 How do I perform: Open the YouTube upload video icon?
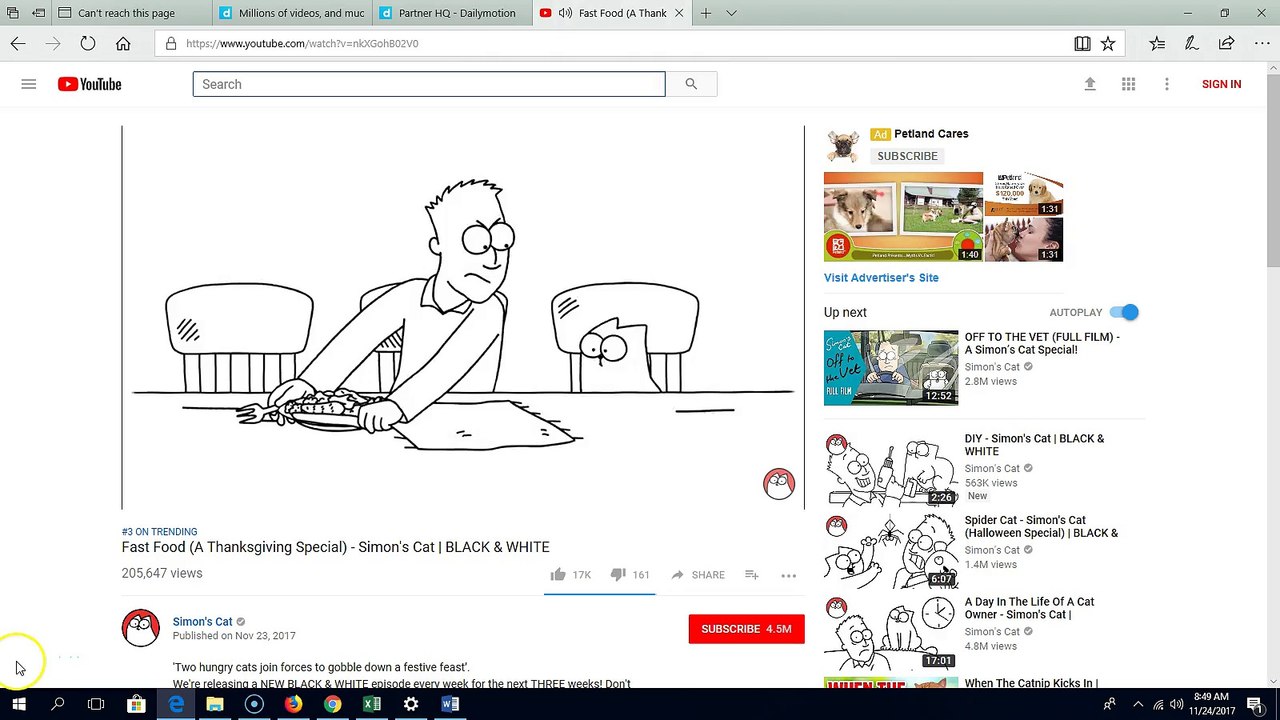[x=1090, y=84]
